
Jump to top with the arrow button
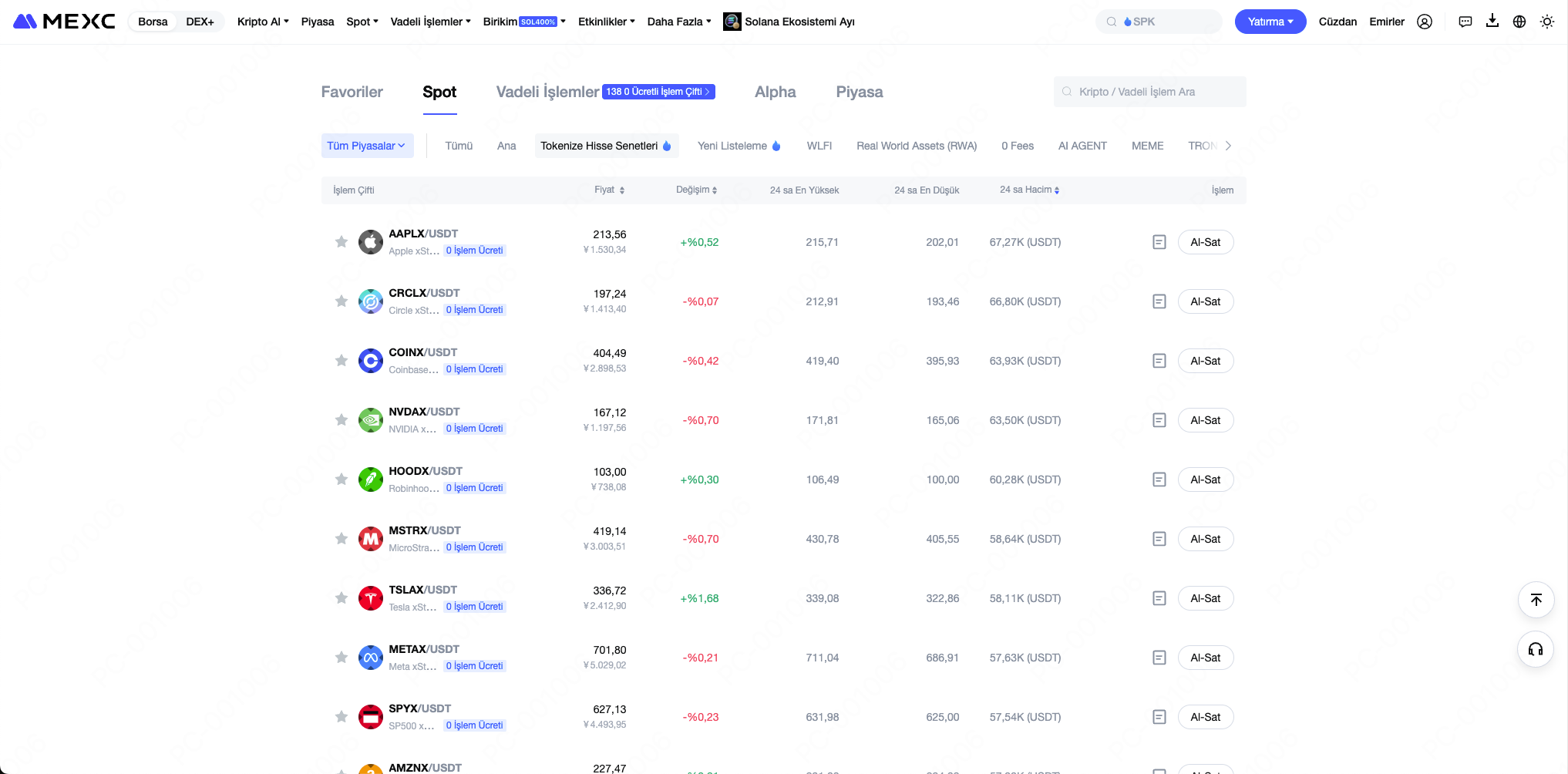1536,600
